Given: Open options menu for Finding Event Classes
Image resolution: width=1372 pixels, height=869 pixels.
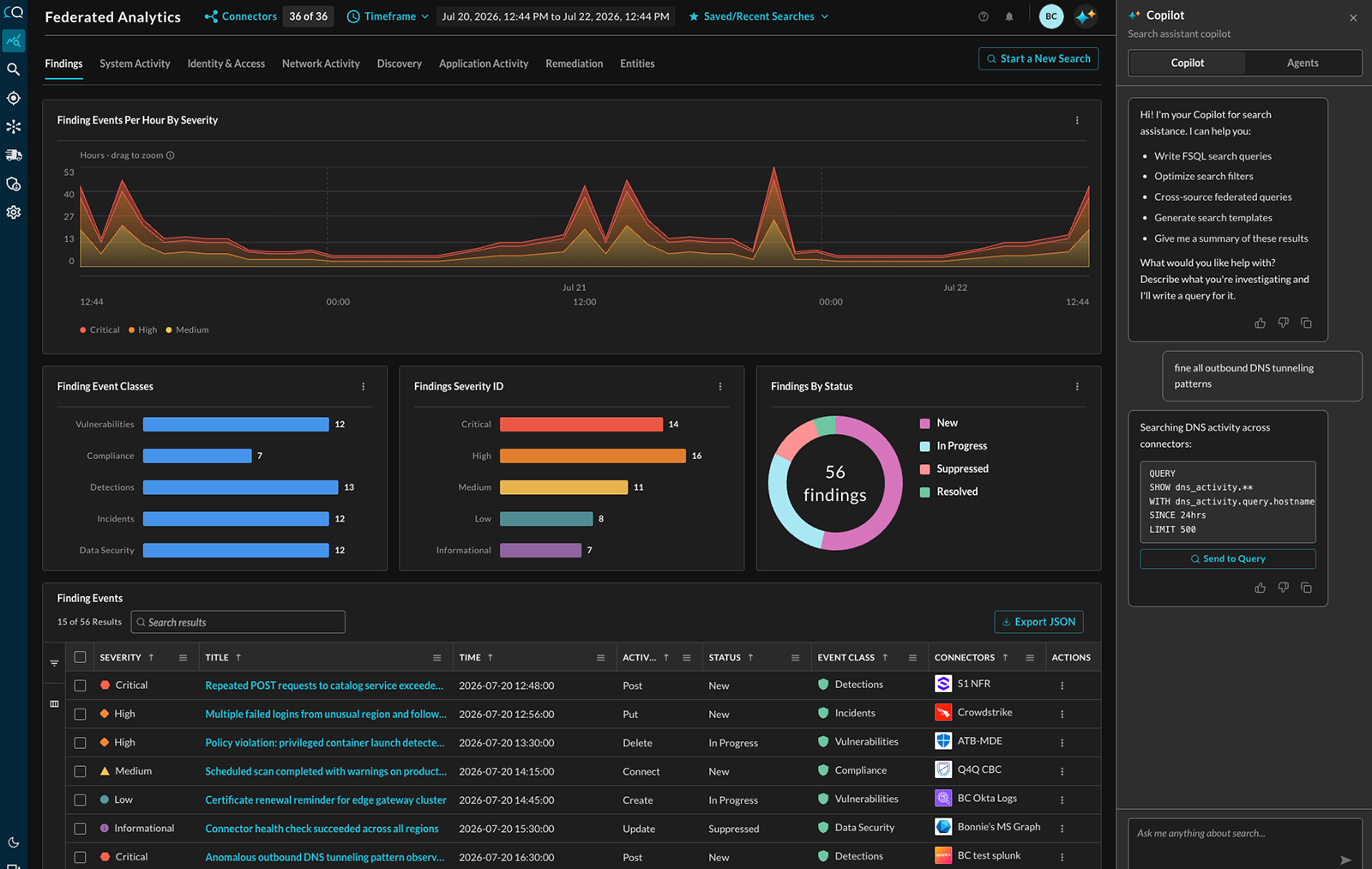Looking at the screenshot, I should tap(364, 387).
